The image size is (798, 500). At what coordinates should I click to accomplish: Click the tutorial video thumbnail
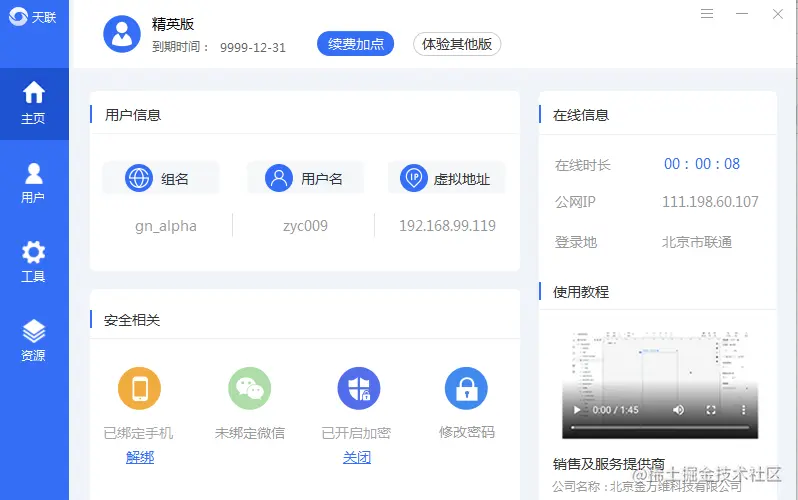pyautogui.click(x=660, y=384)
